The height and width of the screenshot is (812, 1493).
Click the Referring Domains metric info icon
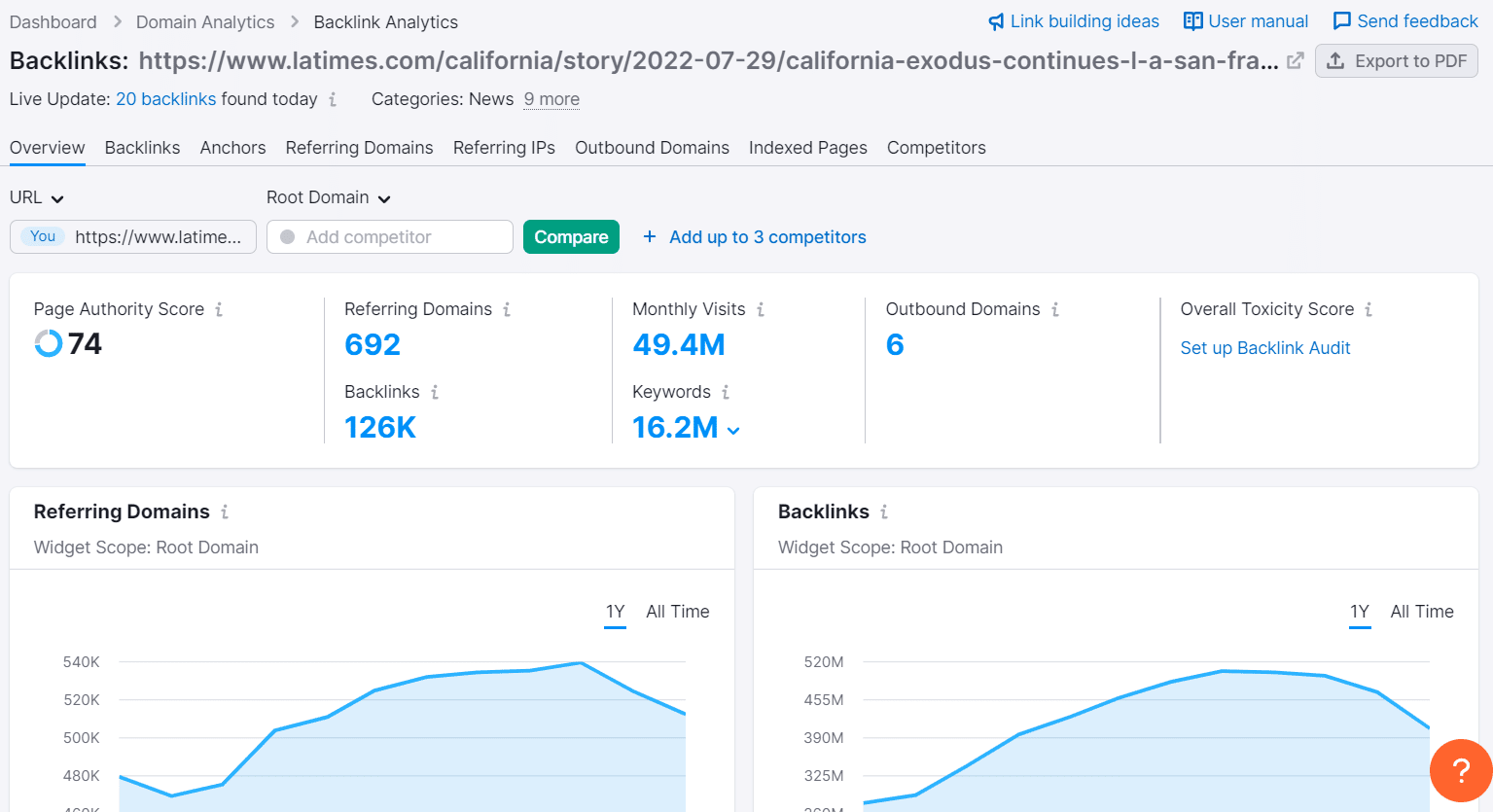pyautogui.click(x=507, y=309)
